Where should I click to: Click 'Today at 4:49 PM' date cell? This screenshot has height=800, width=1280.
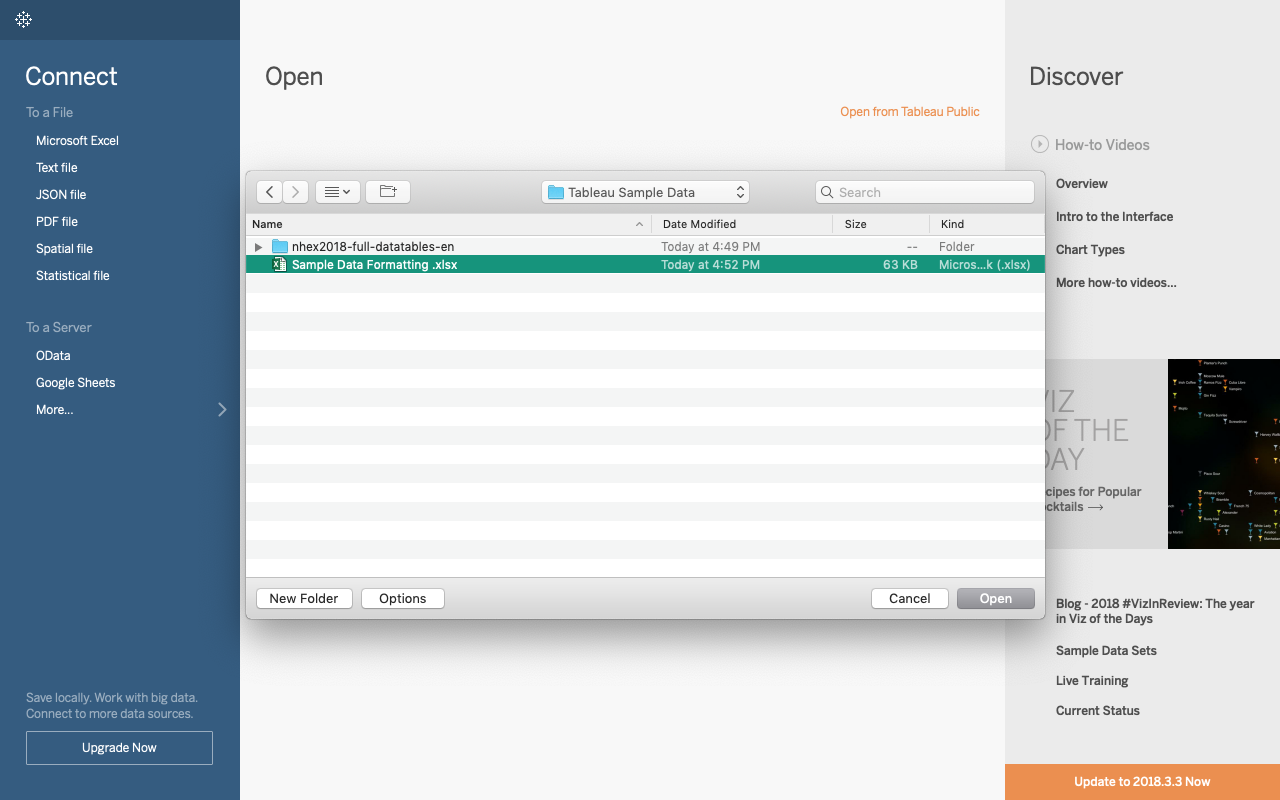tap(711, 246)
